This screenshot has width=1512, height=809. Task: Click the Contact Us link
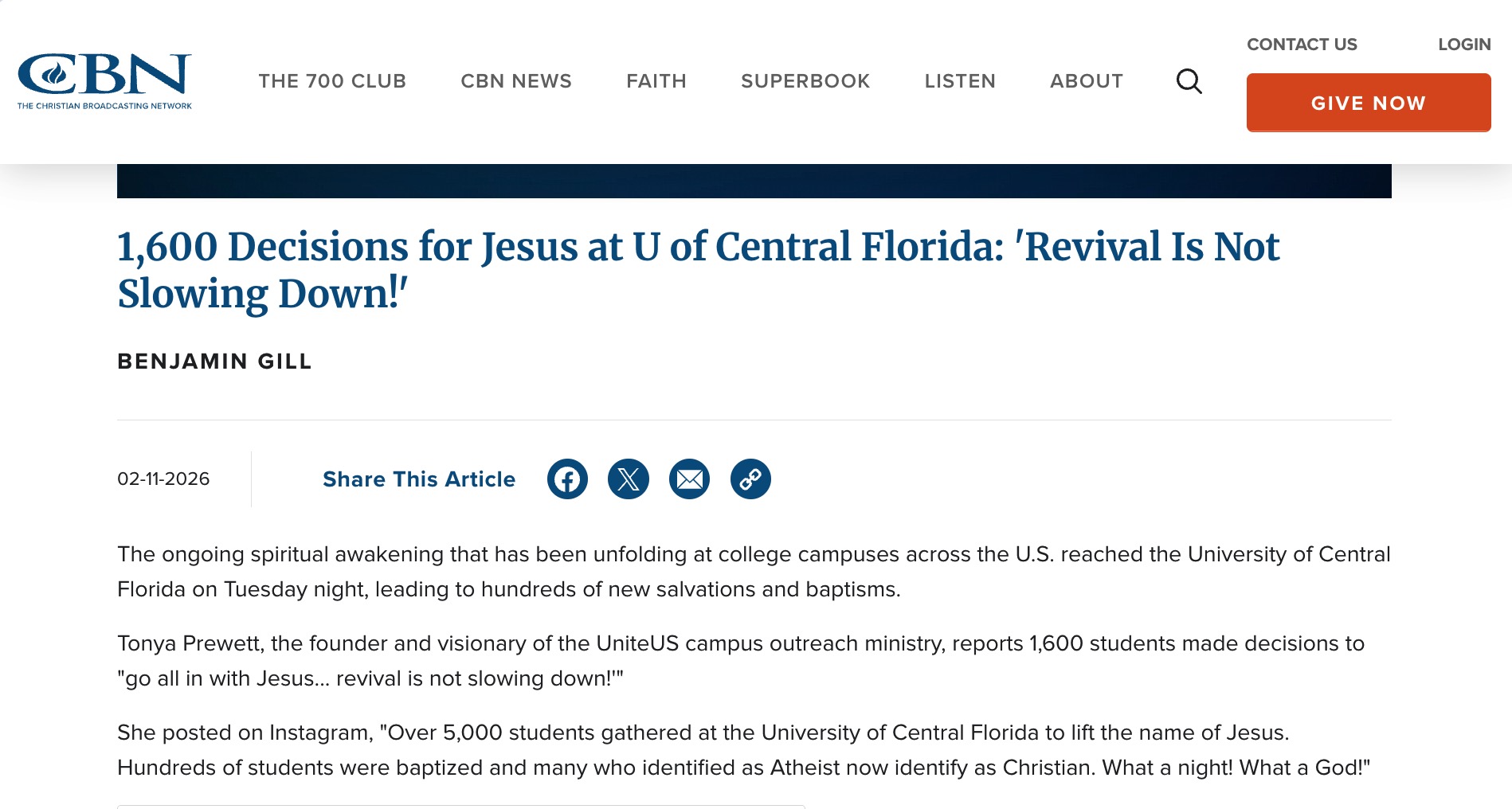tap(1302, 45)
